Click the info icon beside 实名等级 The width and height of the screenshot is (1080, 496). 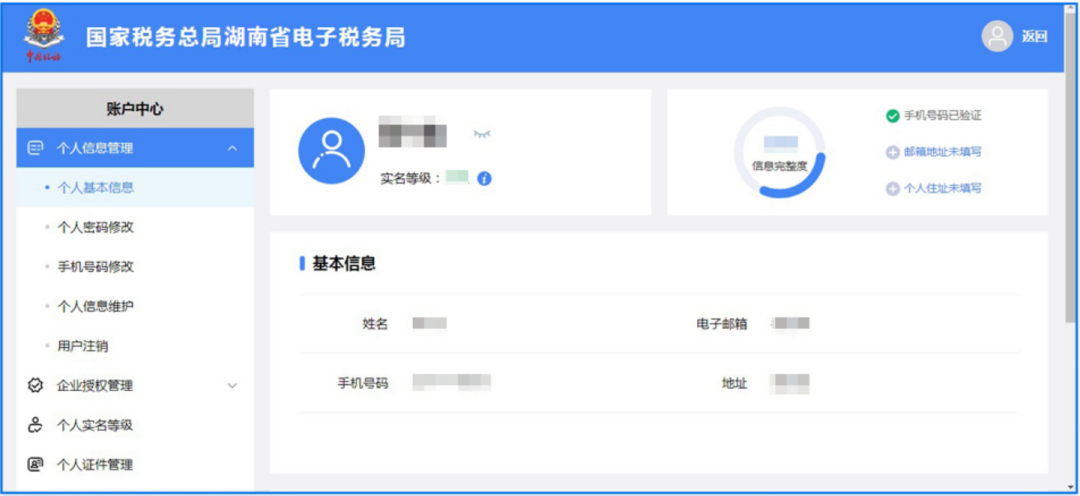[x=484, y=178]
